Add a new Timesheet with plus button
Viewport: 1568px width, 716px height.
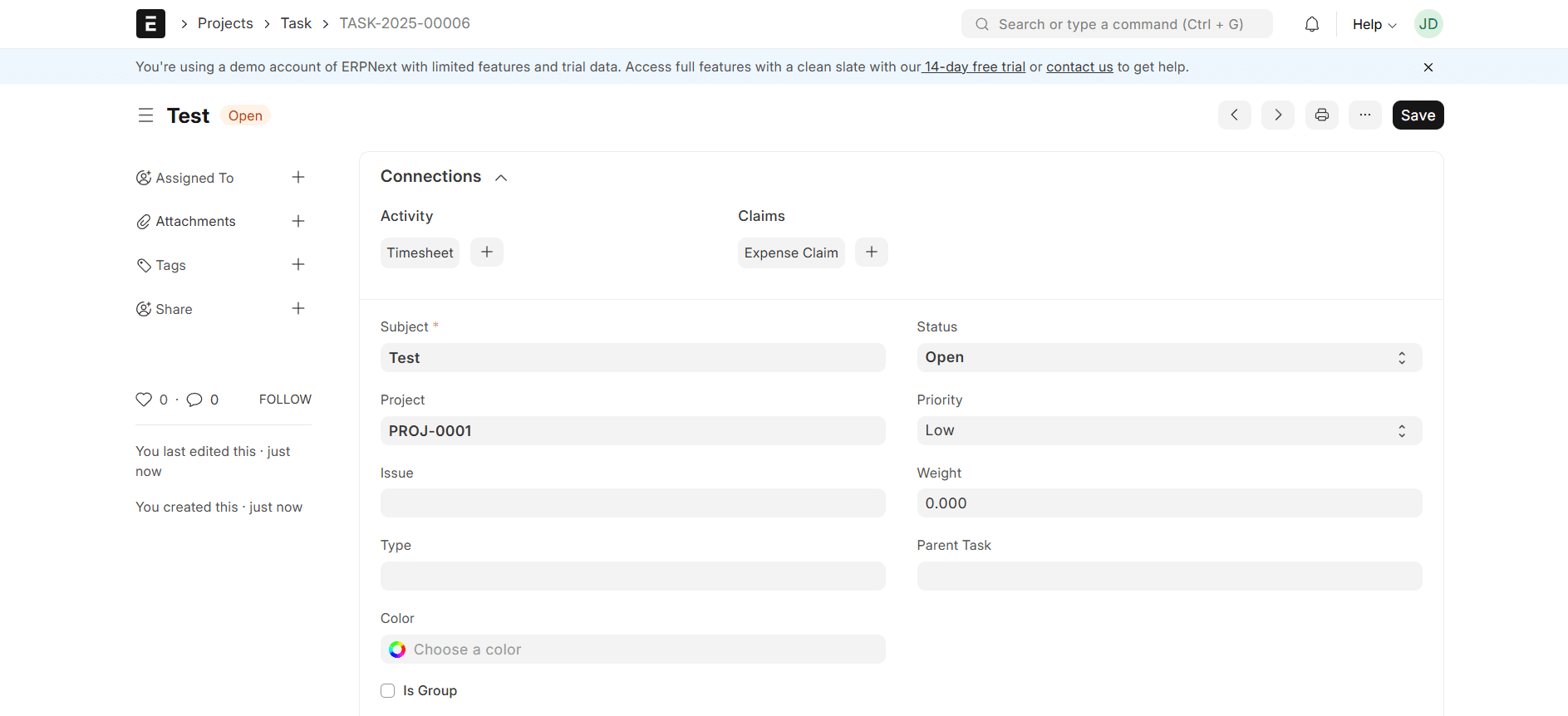(x=487, y=253)
